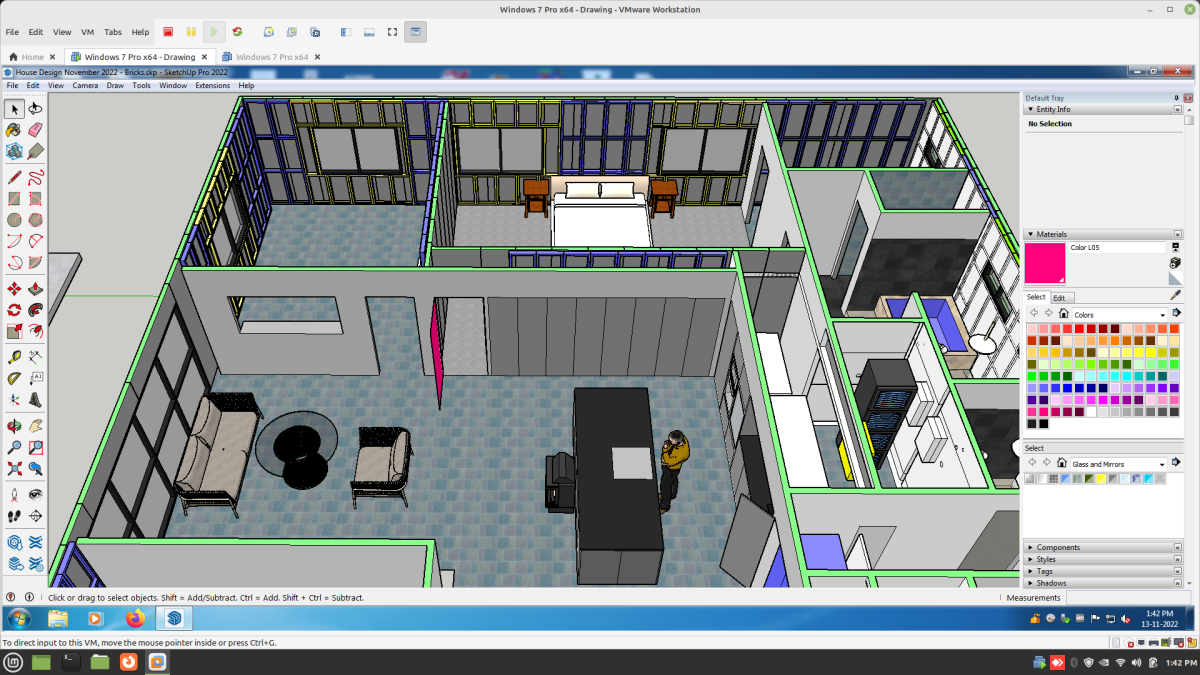
Task: Select the Tape Measure tool
Action: coord(14,357)
